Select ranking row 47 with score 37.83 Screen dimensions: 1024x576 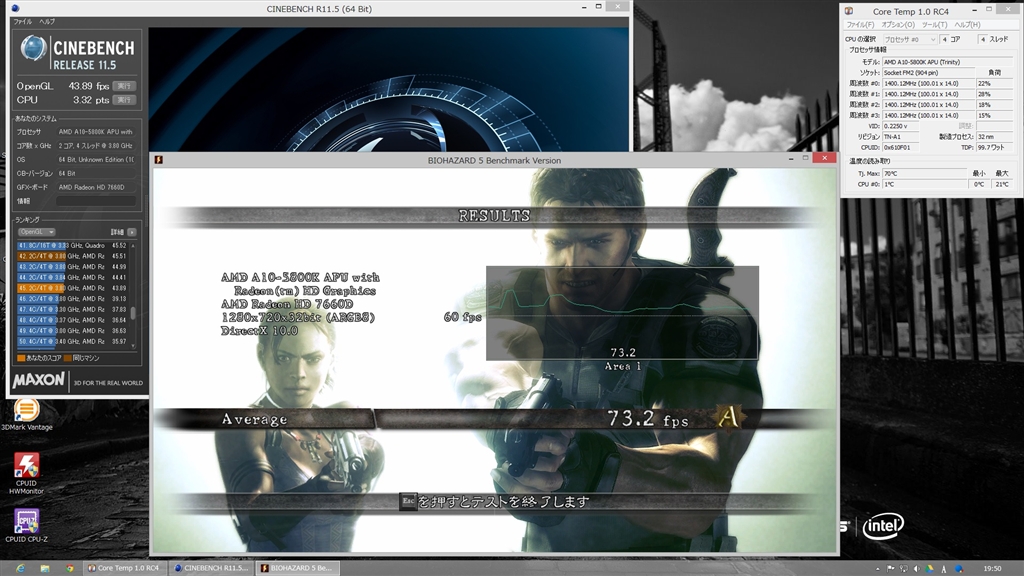(x=72, y=310)
